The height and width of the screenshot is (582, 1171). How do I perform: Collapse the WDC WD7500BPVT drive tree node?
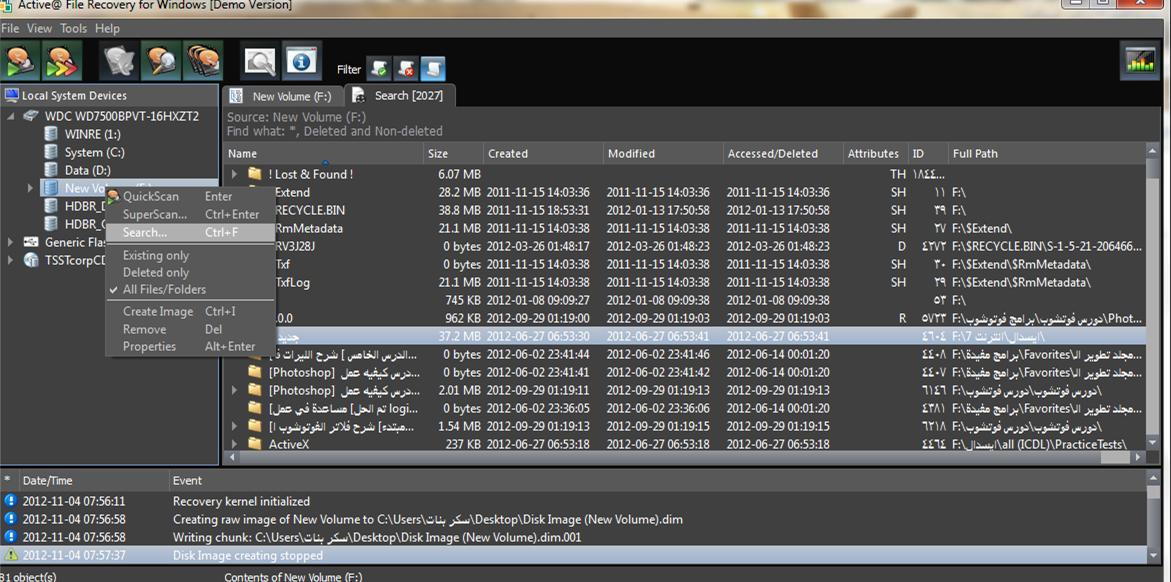[x=12, y=116]
